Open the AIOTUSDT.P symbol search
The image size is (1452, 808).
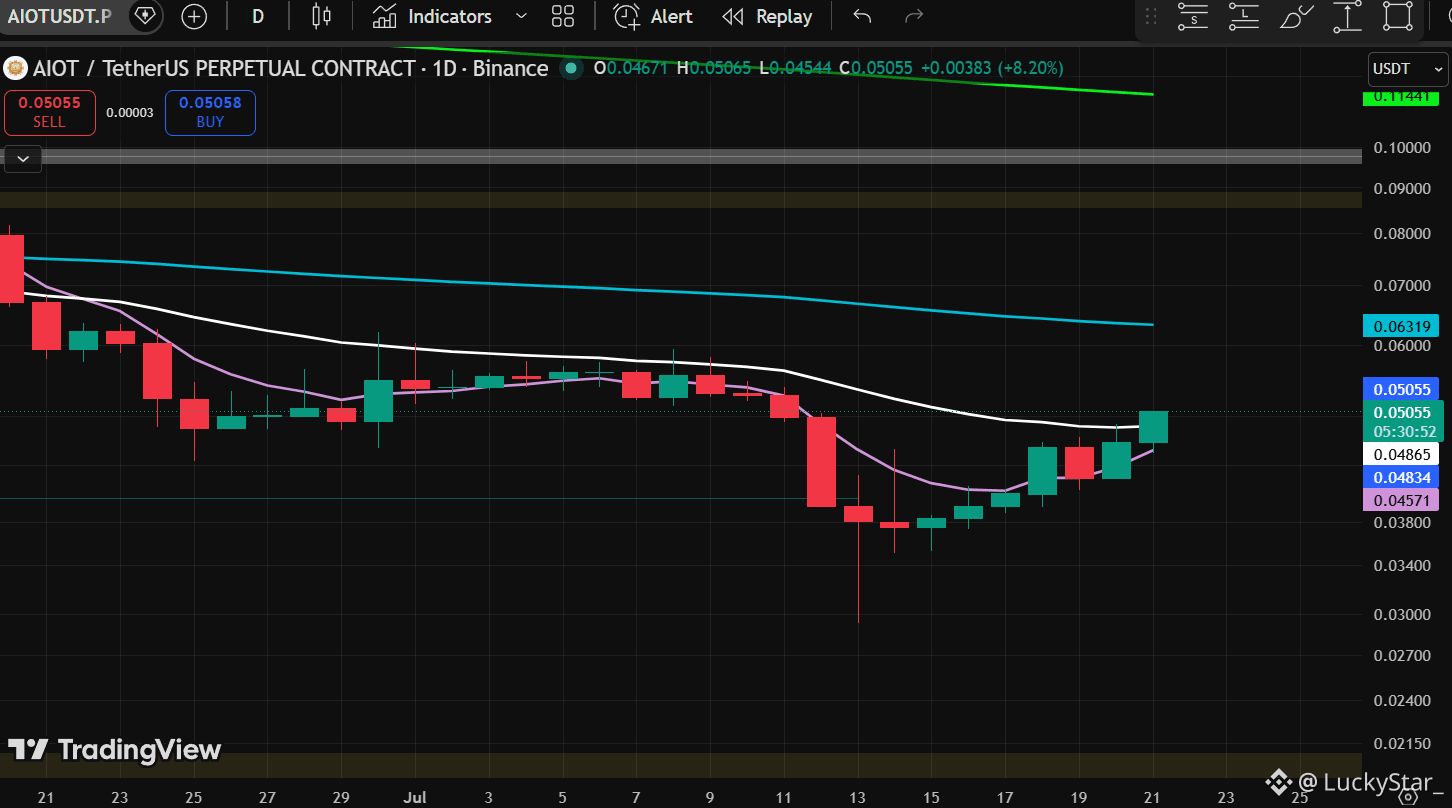(60, 16)
